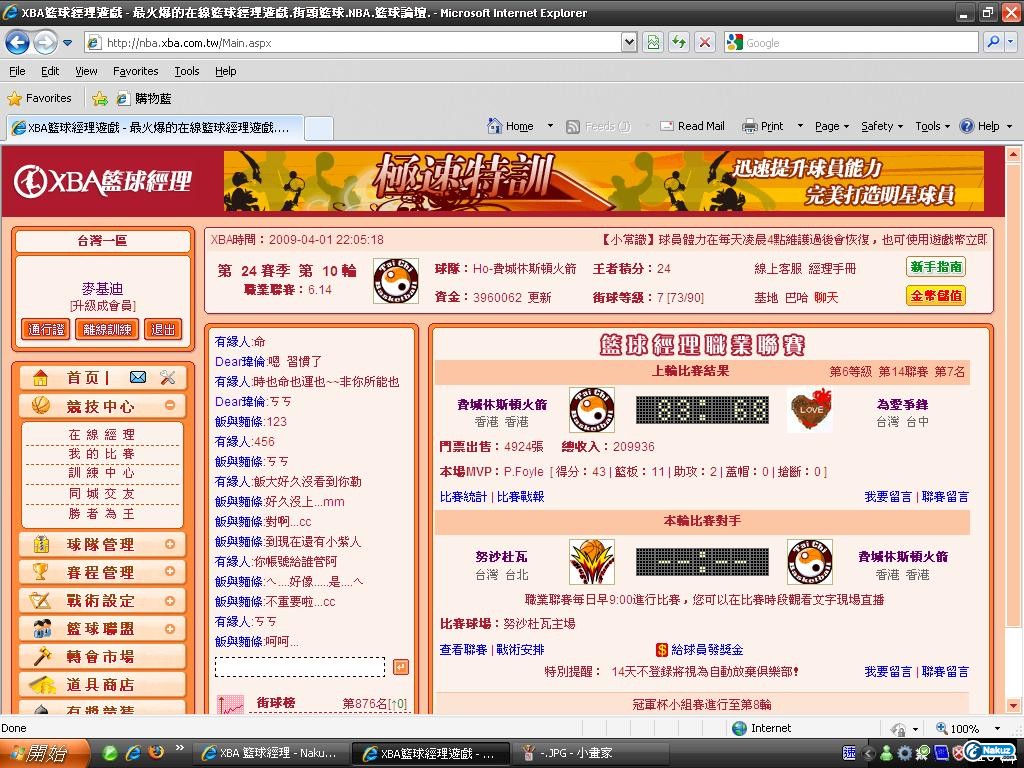Open the Tools toolbar dropdown
Viewport: 1024px width, 768px height.
coord(932,126)
